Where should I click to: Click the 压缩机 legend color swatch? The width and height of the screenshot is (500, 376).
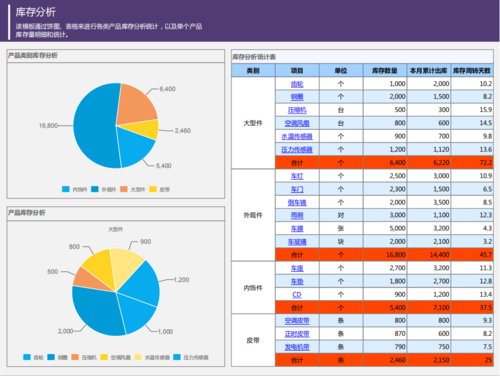pyautogui.click(x=75, y=357)
